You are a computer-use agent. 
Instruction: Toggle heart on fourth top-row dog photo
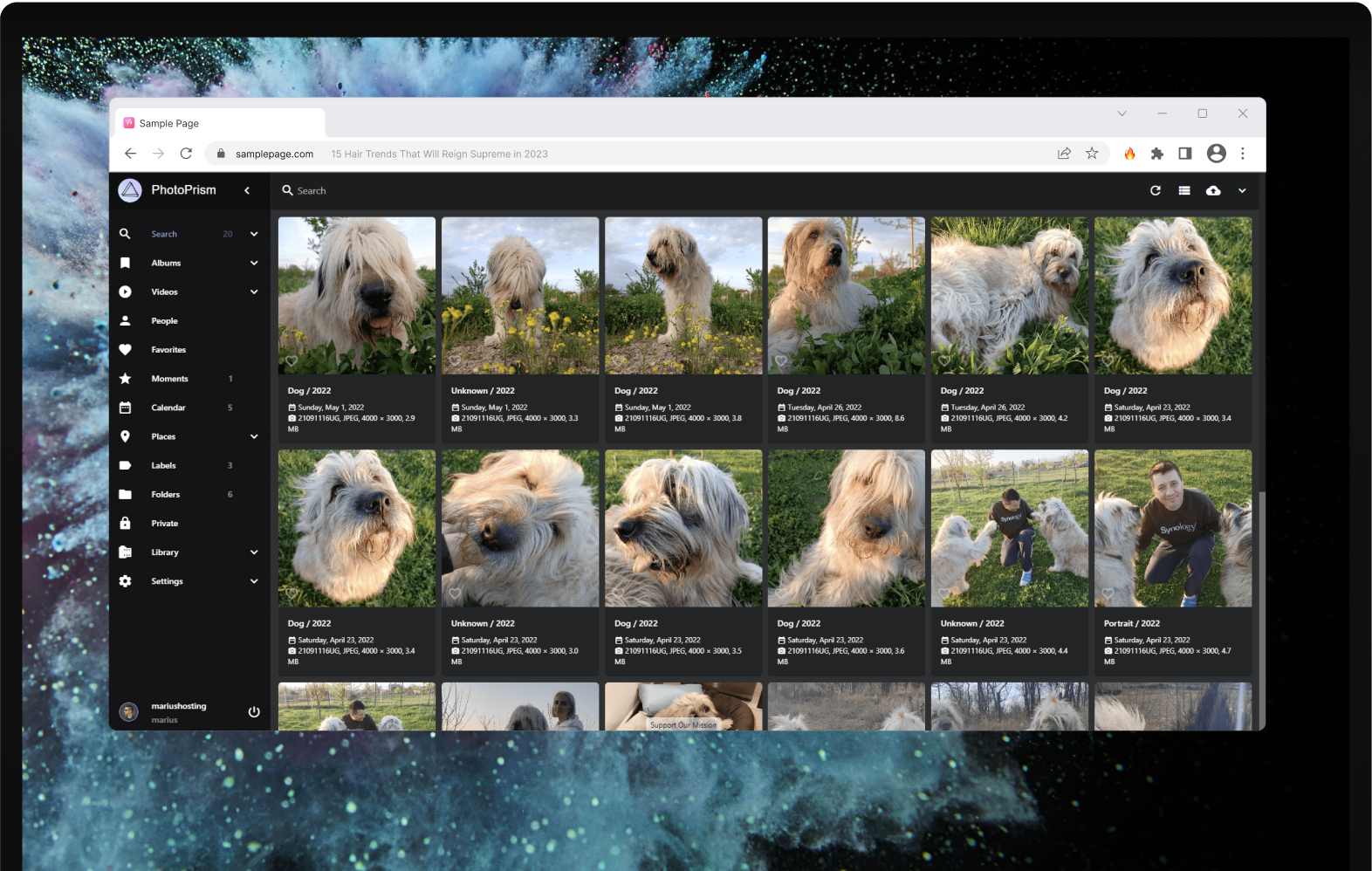(781, 361)
